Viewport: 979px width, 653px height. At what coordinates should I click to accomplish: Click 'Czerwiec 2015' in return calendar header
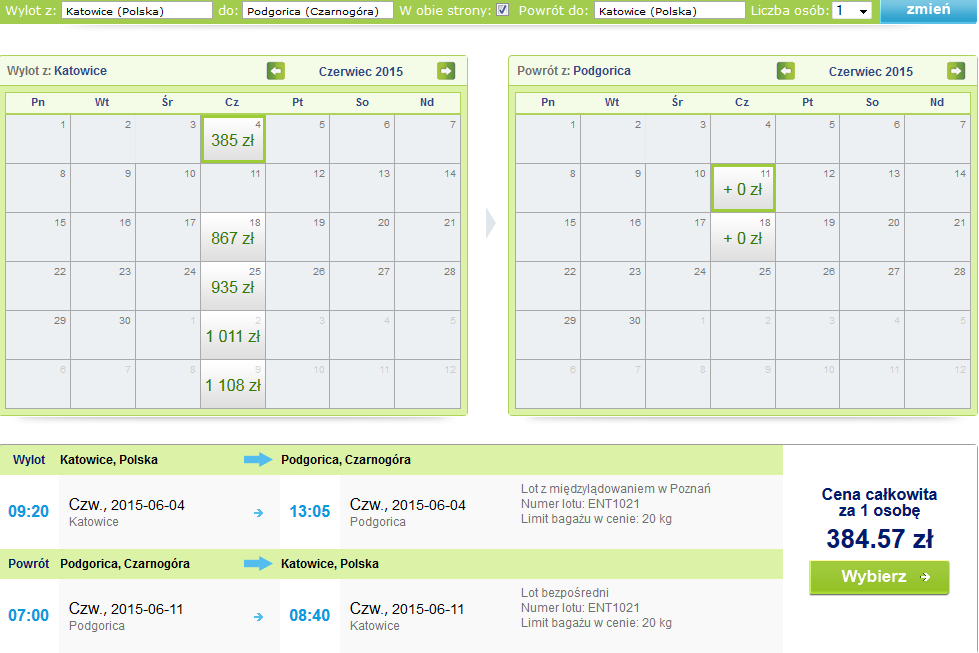[x=871, y=71]
